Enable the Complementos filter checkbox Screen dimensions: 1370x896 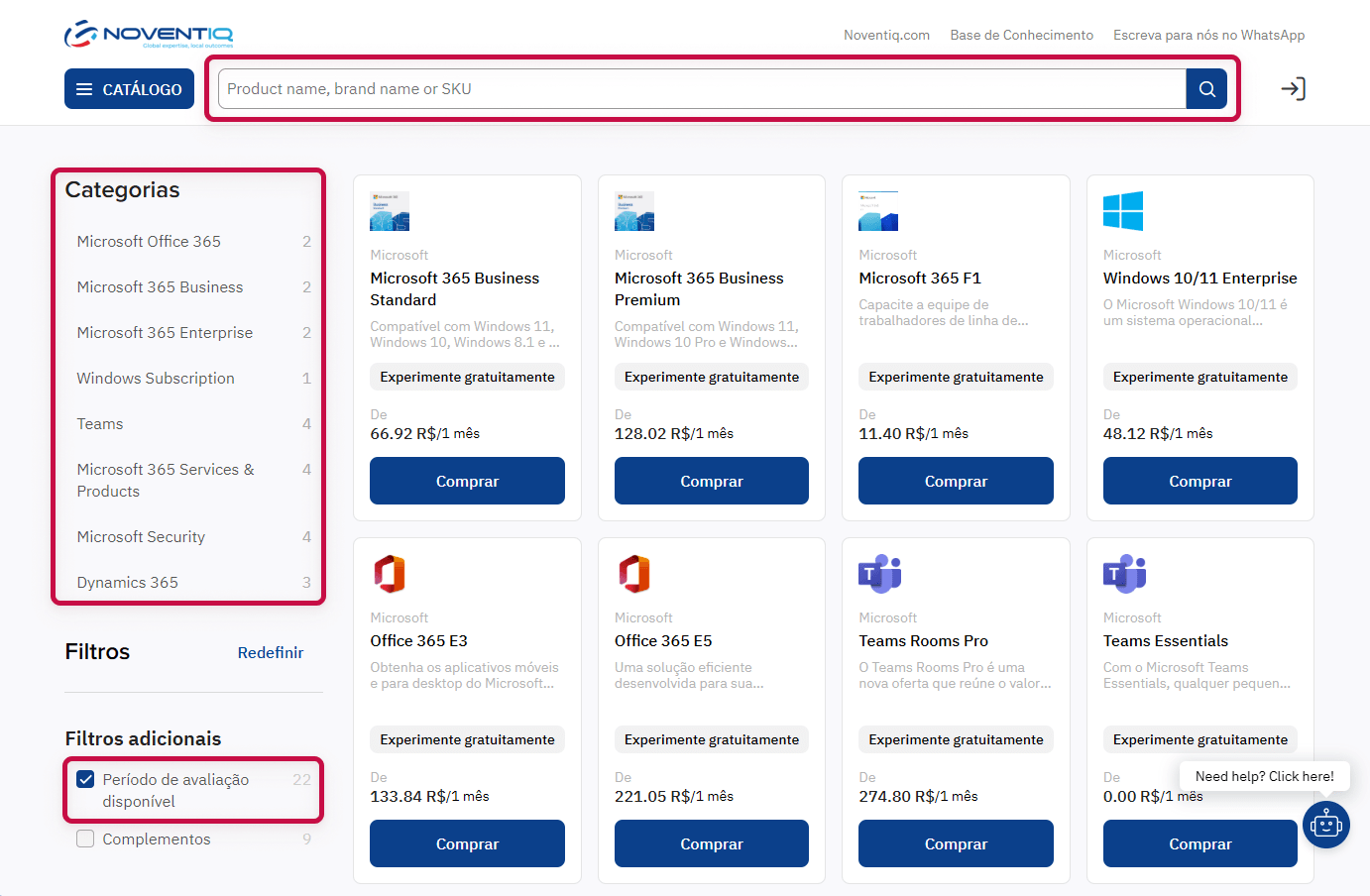point(85,838)
